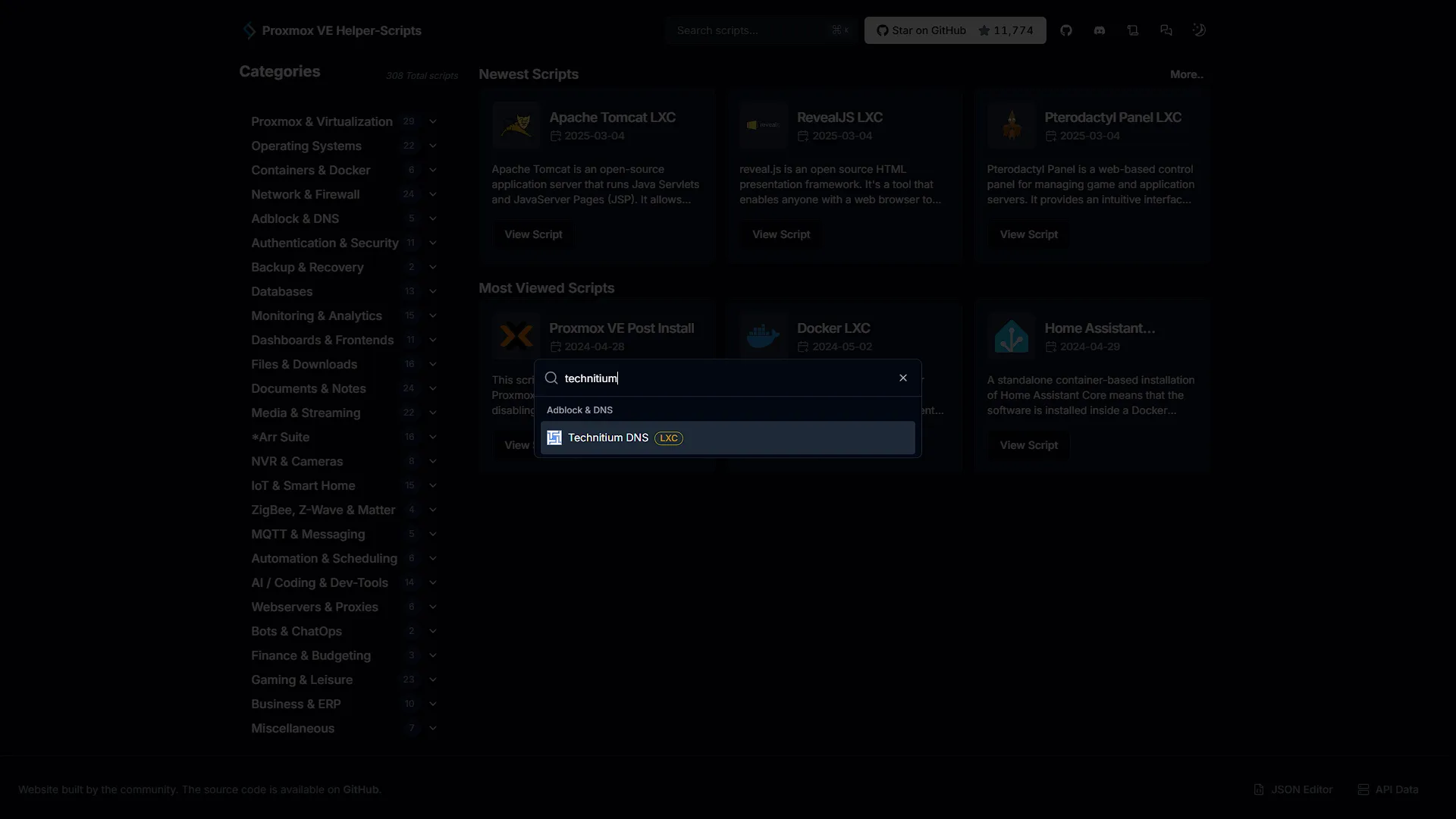Click Star on GitHub button
This screenshot has height=819, width=1456.
click(955, 30)
